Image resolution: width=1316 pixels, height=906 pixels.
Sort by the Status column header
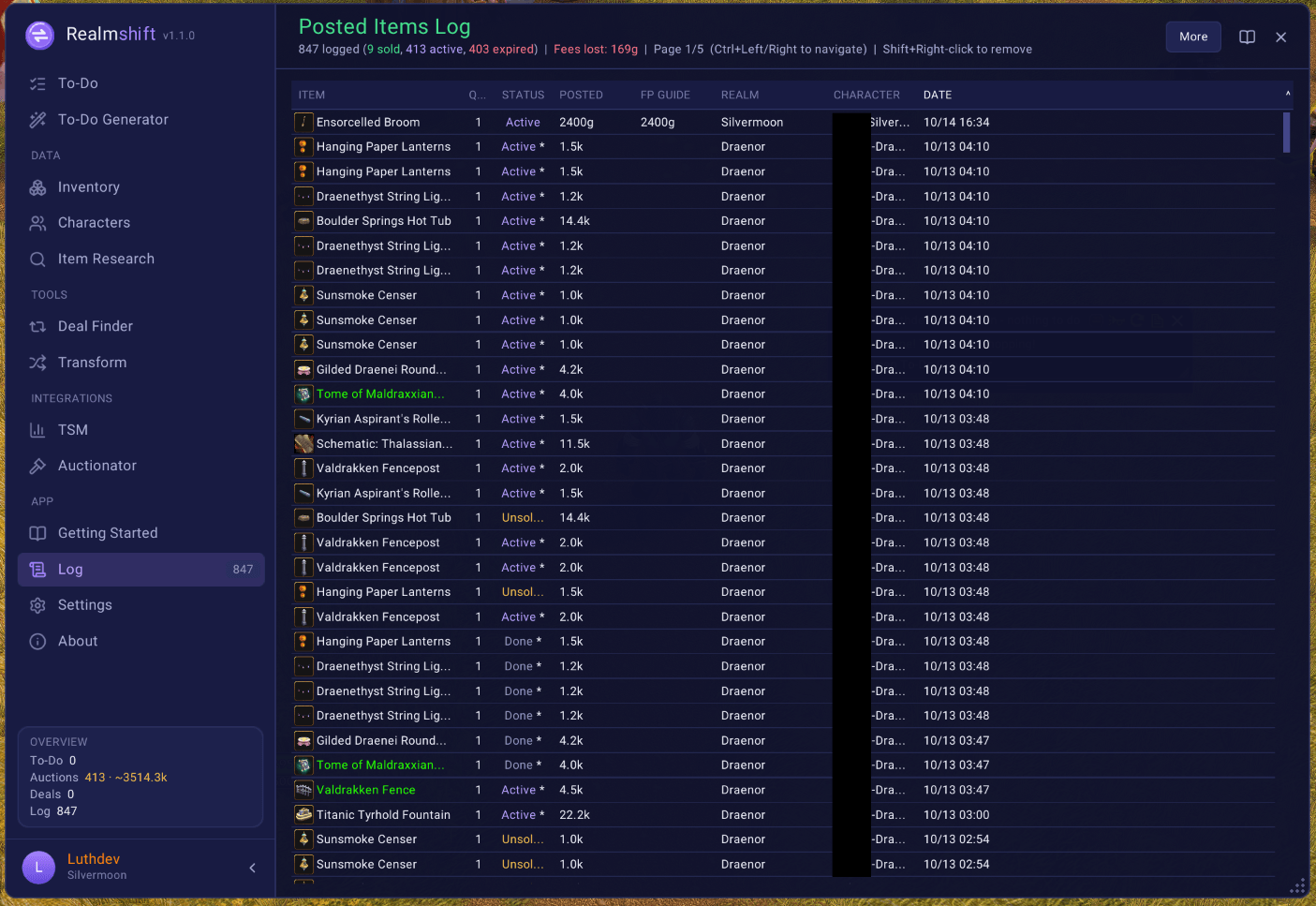(x=523, y=95)
